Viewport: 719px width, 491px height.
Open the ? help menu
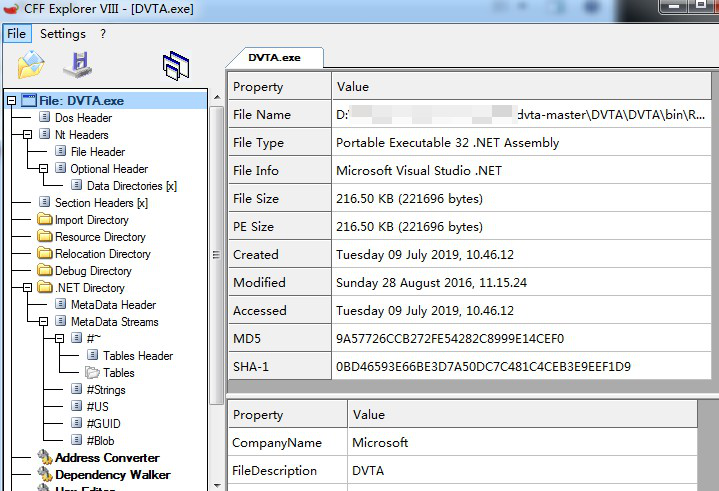point(103,33)
